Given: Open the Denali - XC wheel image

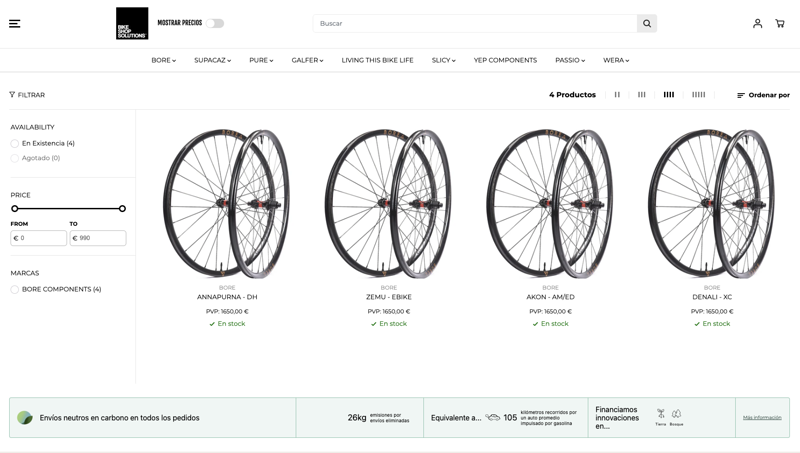Looking at the screenshot, I should click(x=712, y=203).
